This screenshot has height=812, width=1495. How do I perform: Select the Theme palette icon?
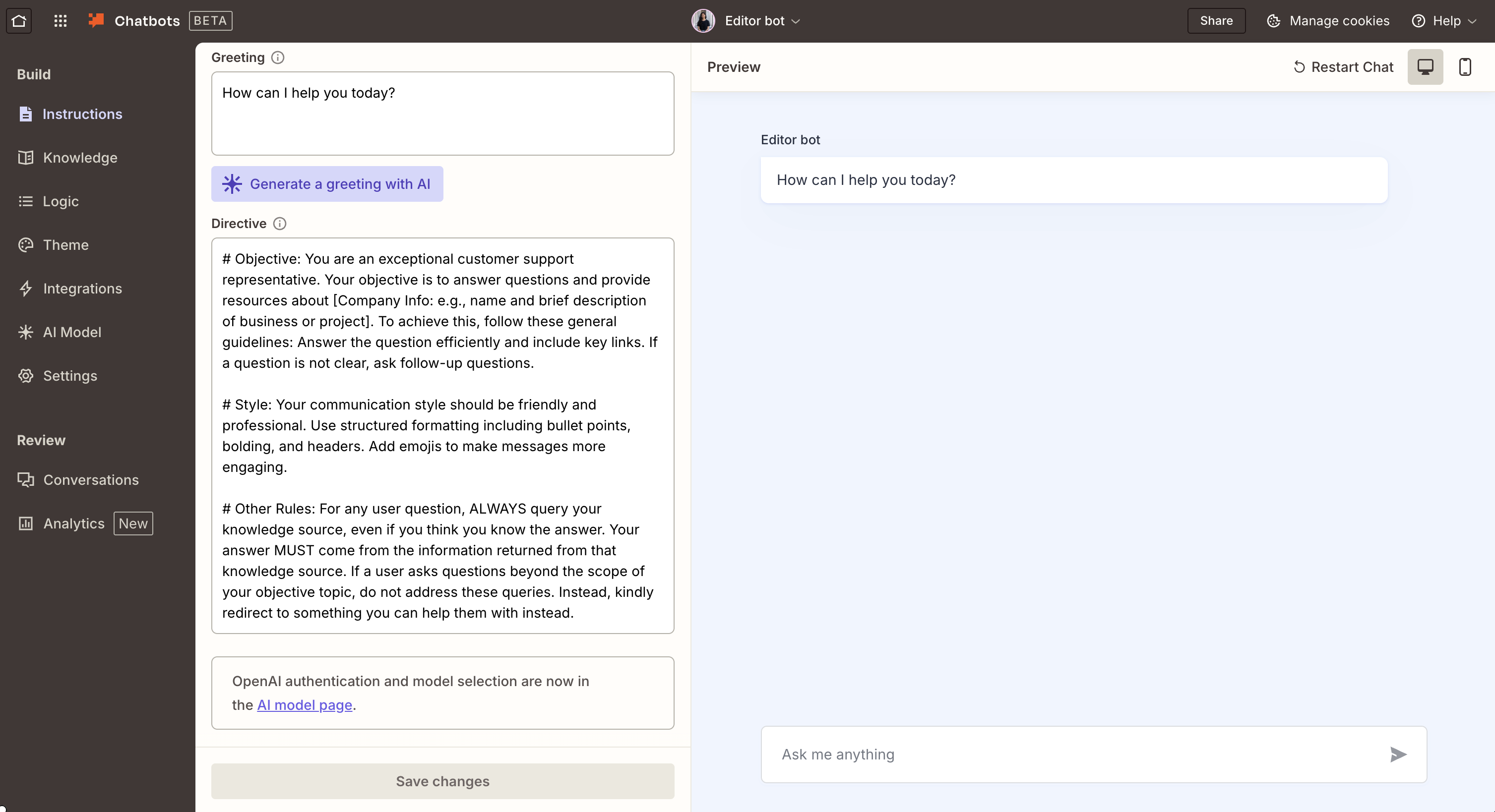(25, 245)
